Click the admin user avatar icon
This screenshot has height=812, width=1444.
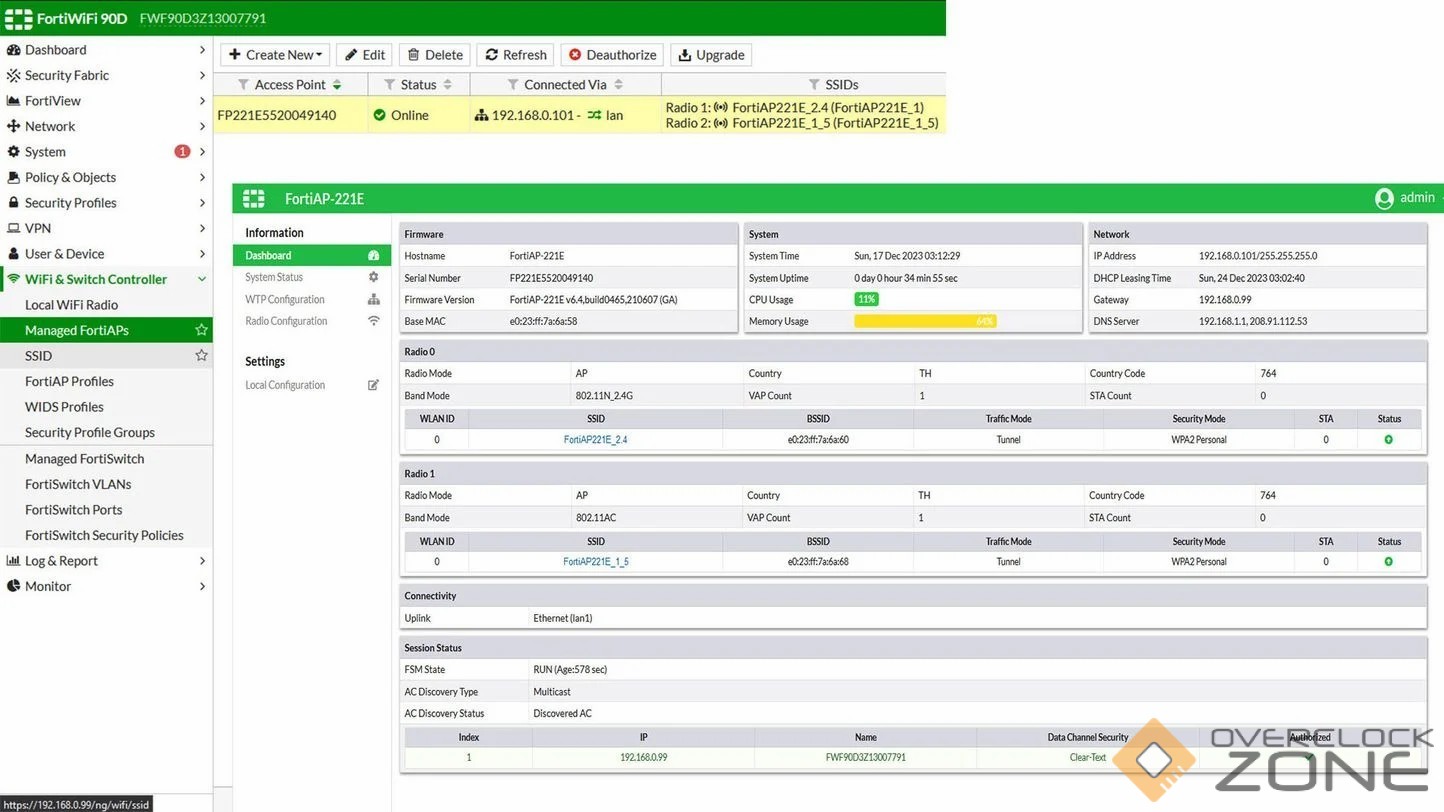(1384, 198)
